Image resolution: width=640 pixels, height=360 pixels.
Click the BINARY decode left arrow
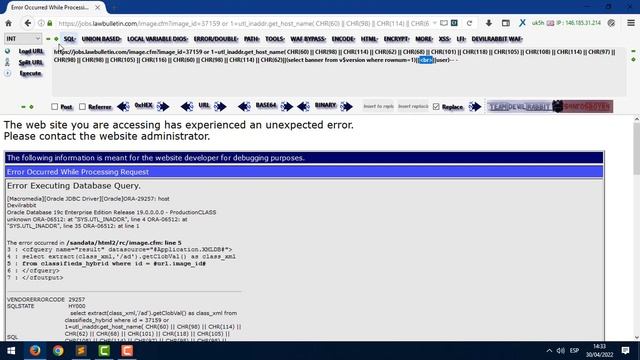(303, 107)
